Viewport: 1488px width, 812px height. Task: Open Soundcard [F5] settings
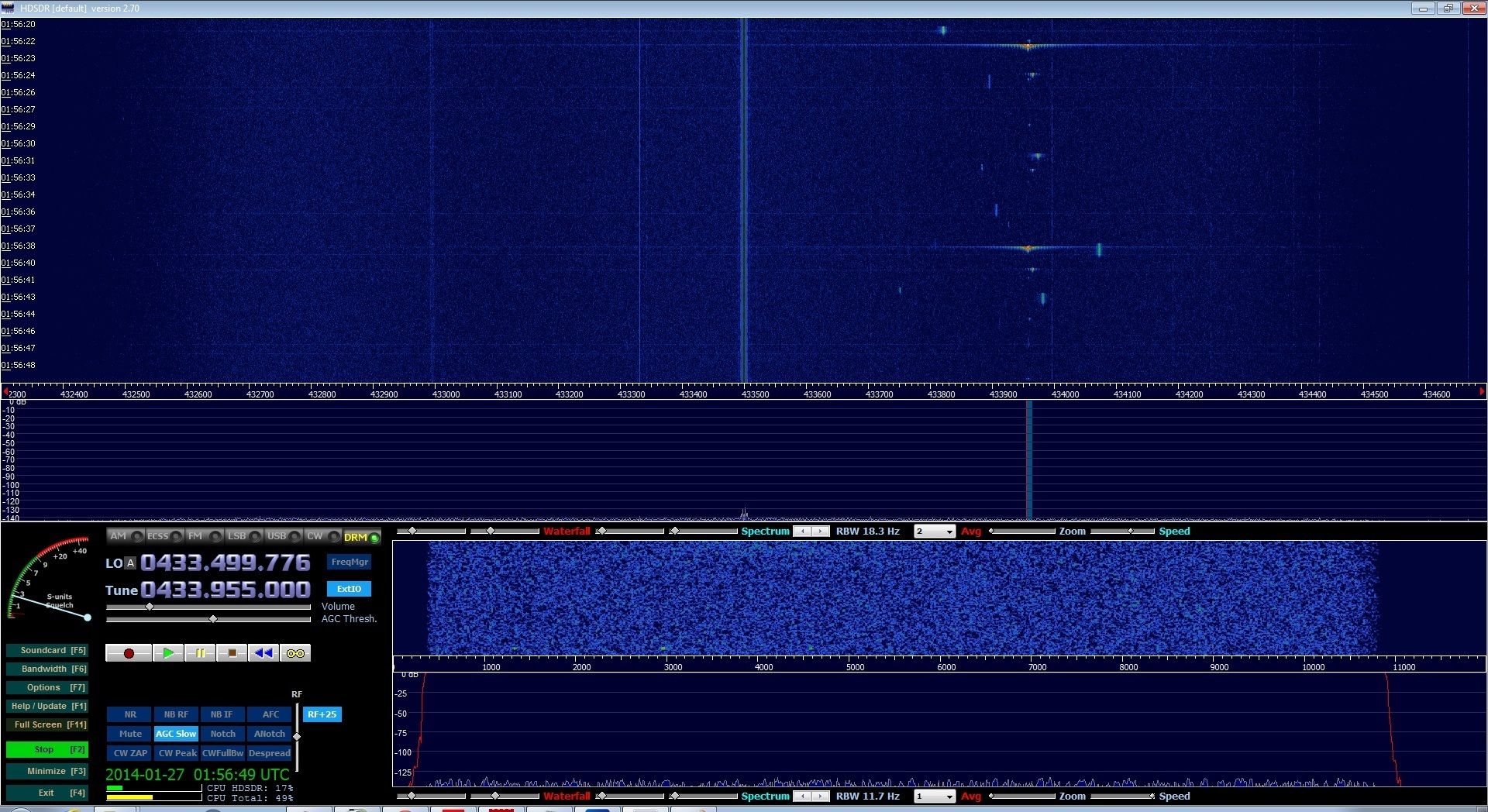(47, 651)
